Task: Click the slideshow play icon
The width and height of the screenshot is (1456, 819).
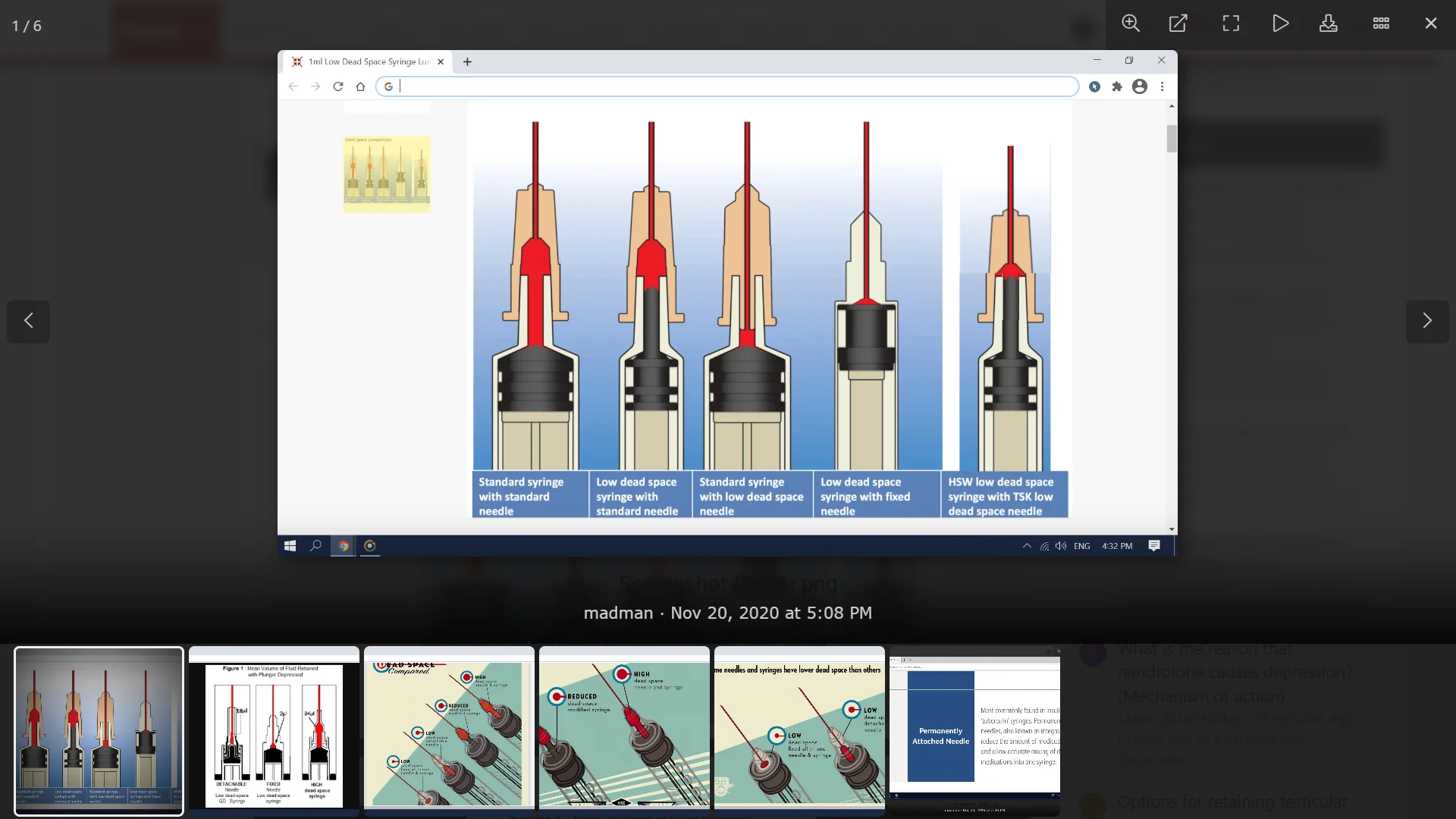Action: pyautogui.click(x=1281, y=22)
